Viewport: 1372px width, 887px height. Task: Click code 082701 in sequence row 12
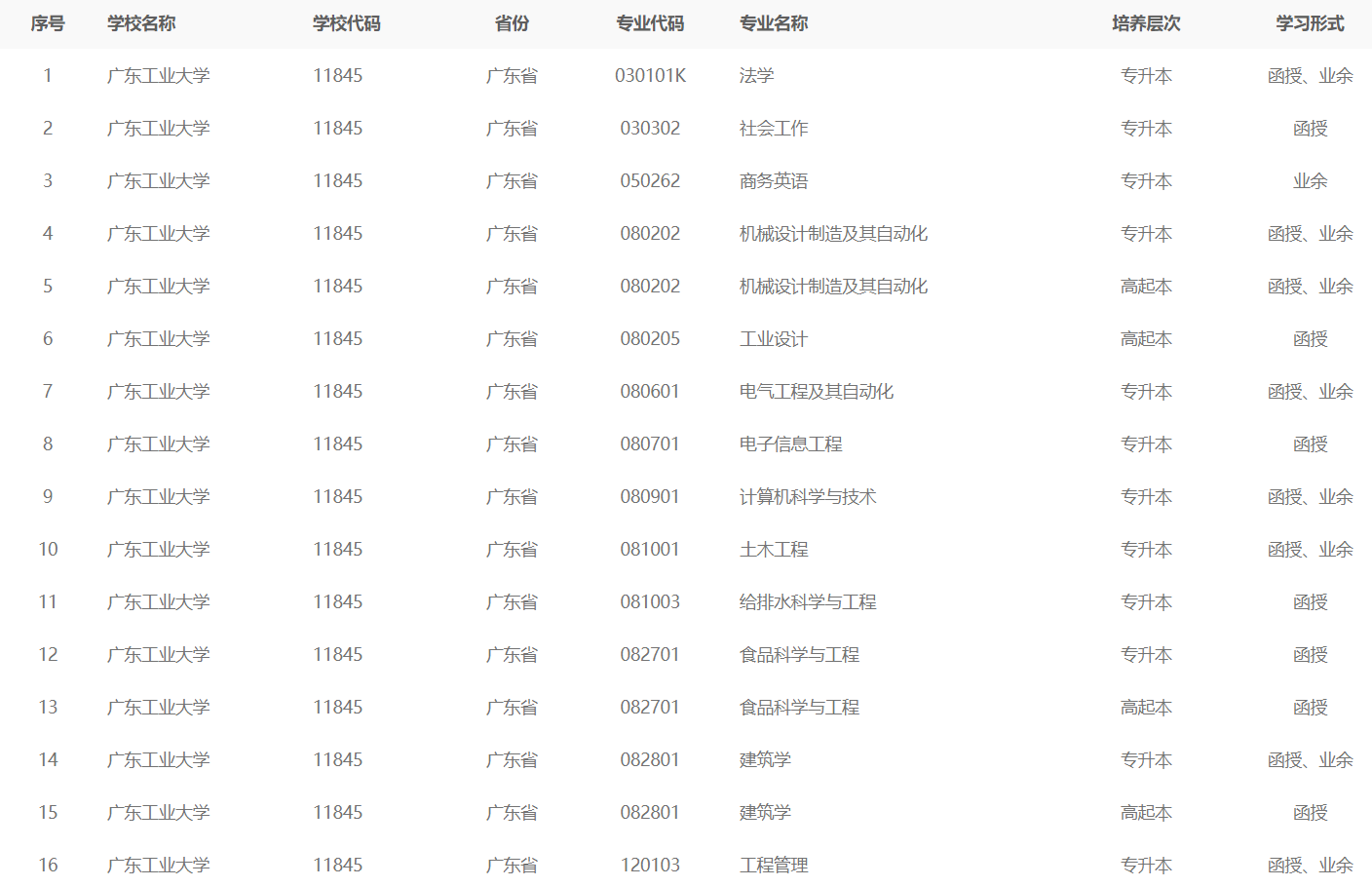pyautogui.click(x=650, y=655)
